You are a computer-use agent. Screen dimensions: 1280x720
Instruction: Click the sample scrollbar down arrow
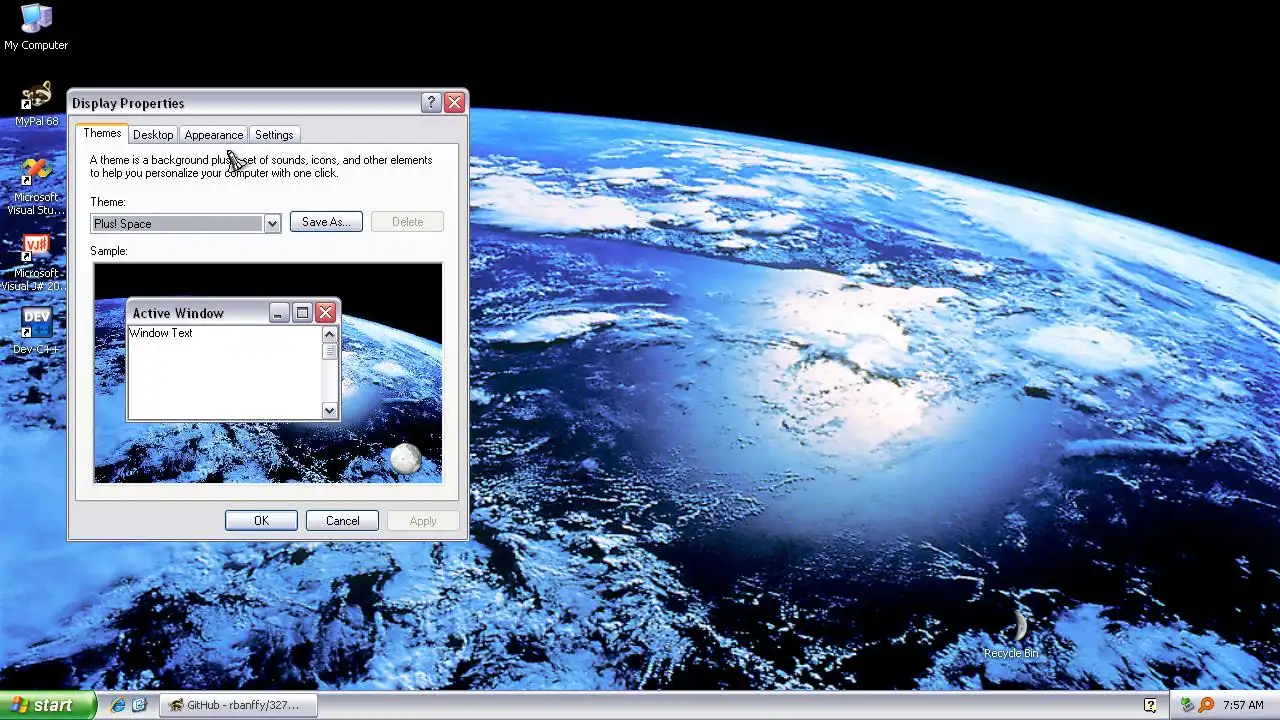pyautogui.click(x=329, y=410)
